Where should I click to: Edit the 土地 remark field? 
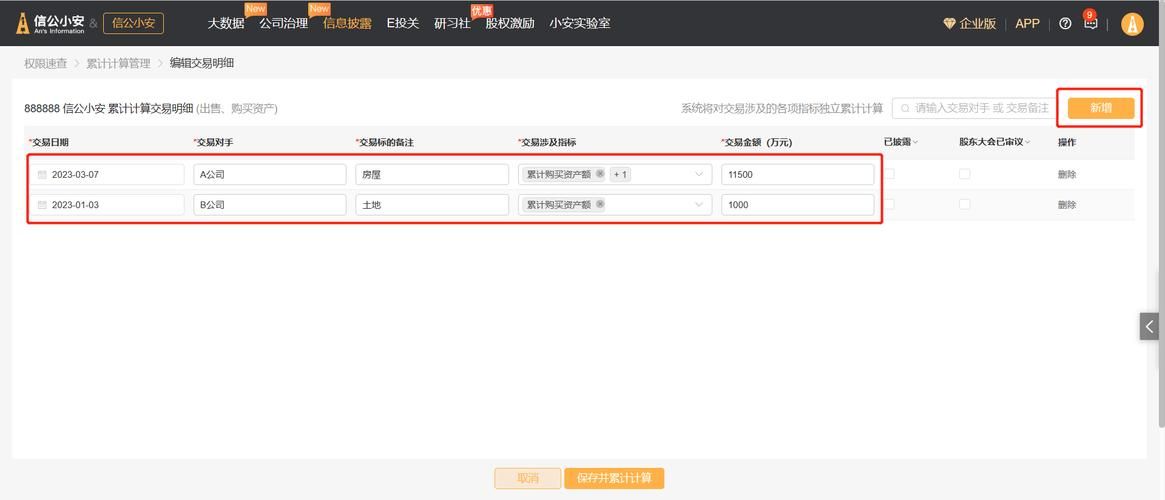pos(432,205)
